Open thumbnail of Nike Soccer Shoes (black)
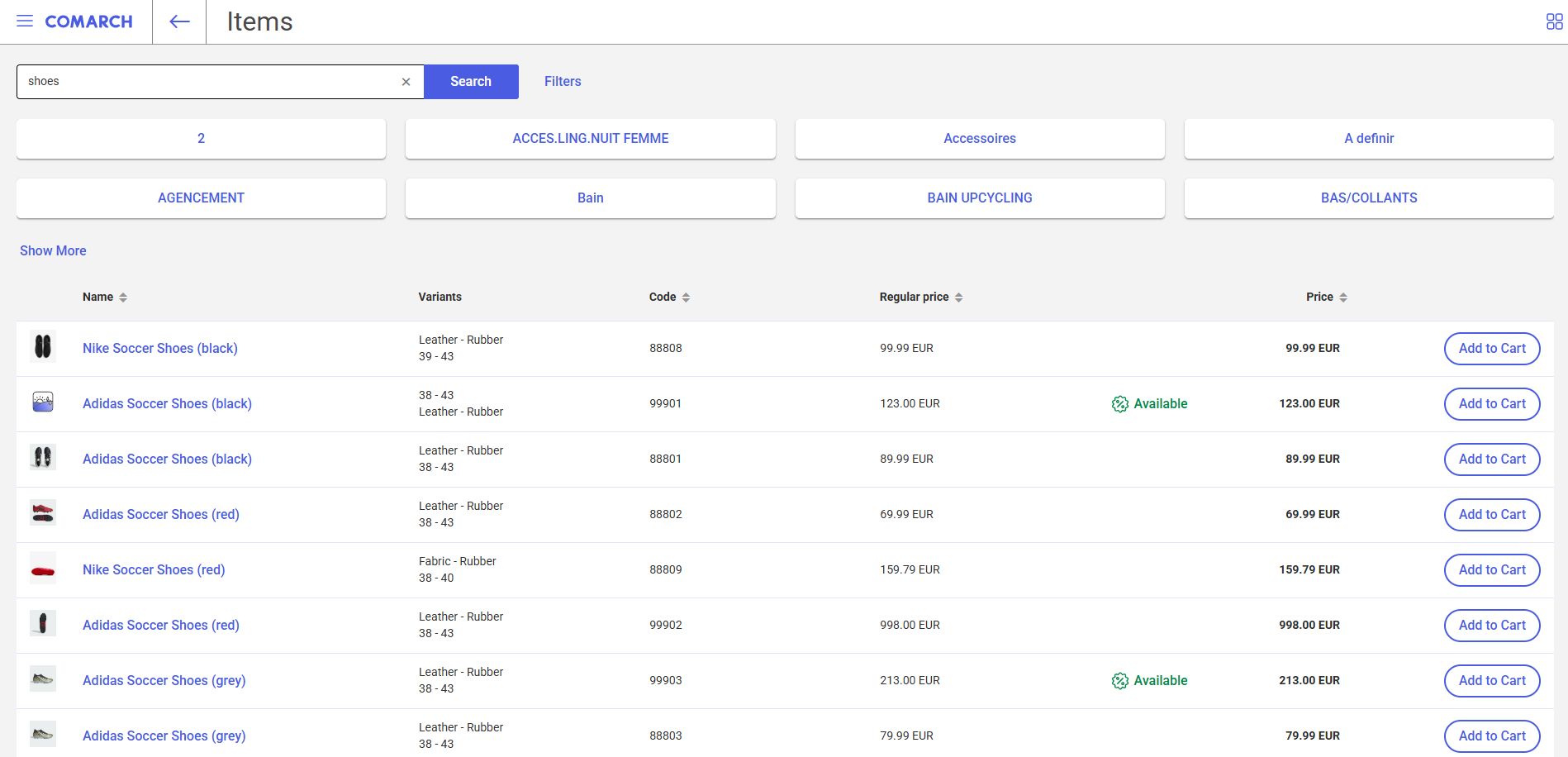Viewport: 1568px width, 757px height. coord(43,346)
